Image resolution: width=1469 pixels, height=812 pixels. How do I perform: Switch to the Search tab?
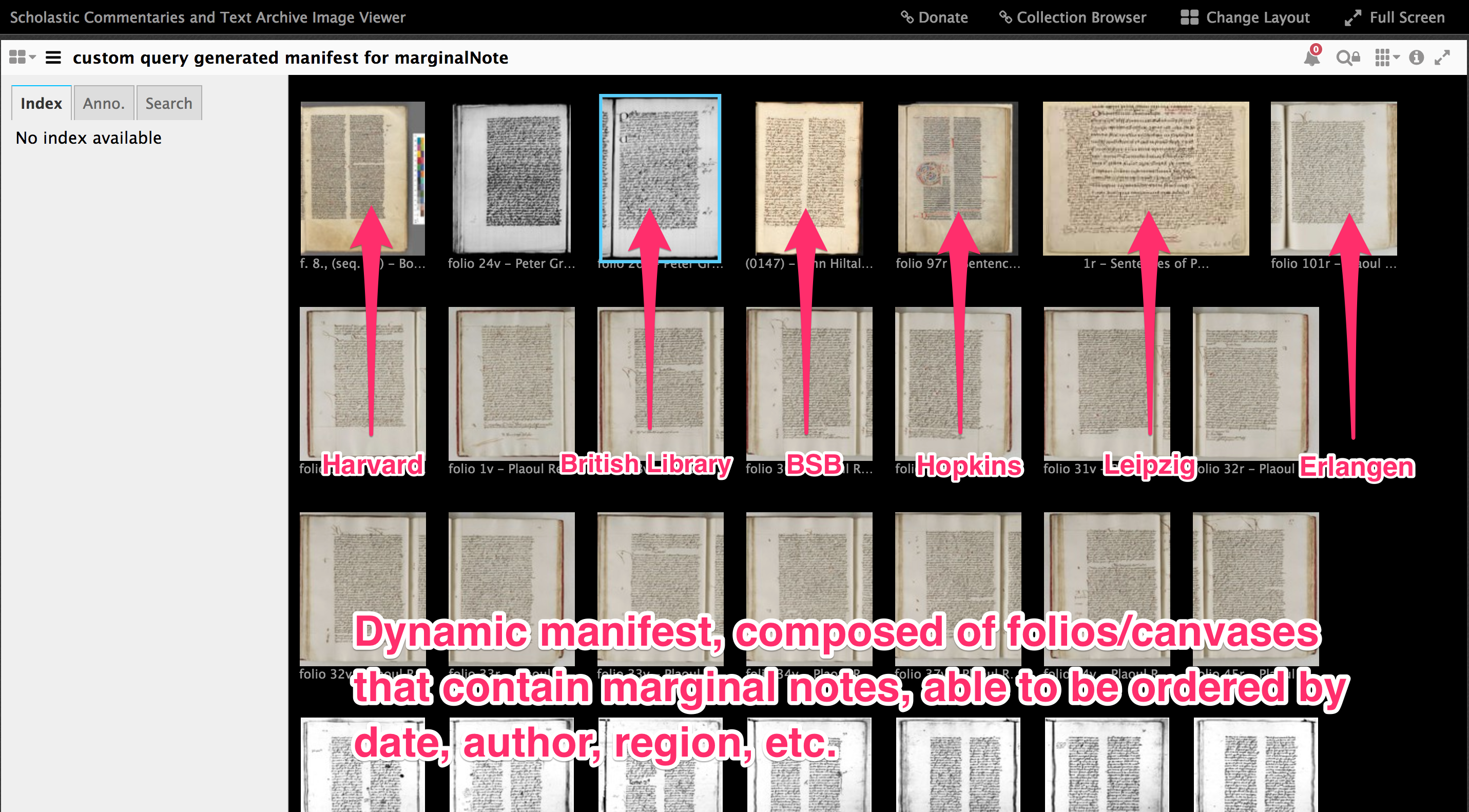point(169,103)
